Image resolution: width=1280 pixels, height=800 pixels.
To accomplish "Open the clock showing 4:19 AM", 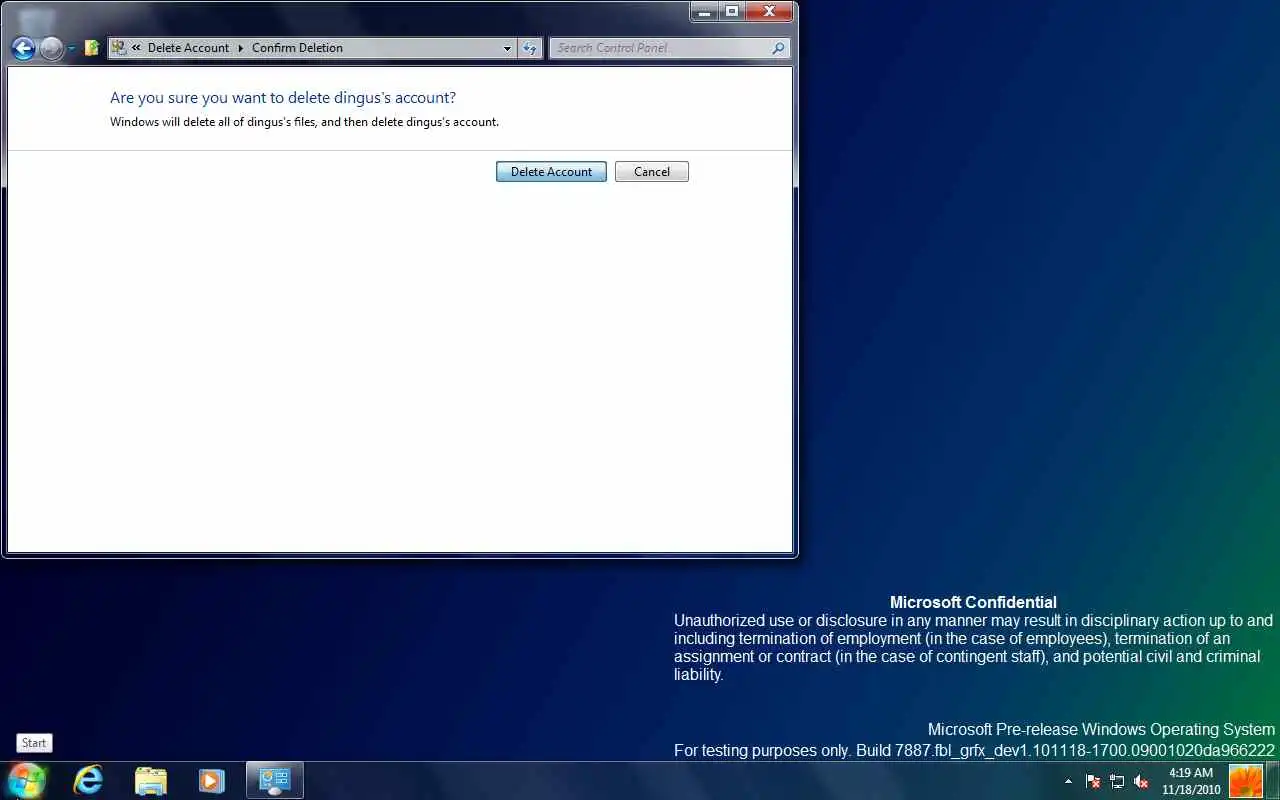I will coord(1191,781).
